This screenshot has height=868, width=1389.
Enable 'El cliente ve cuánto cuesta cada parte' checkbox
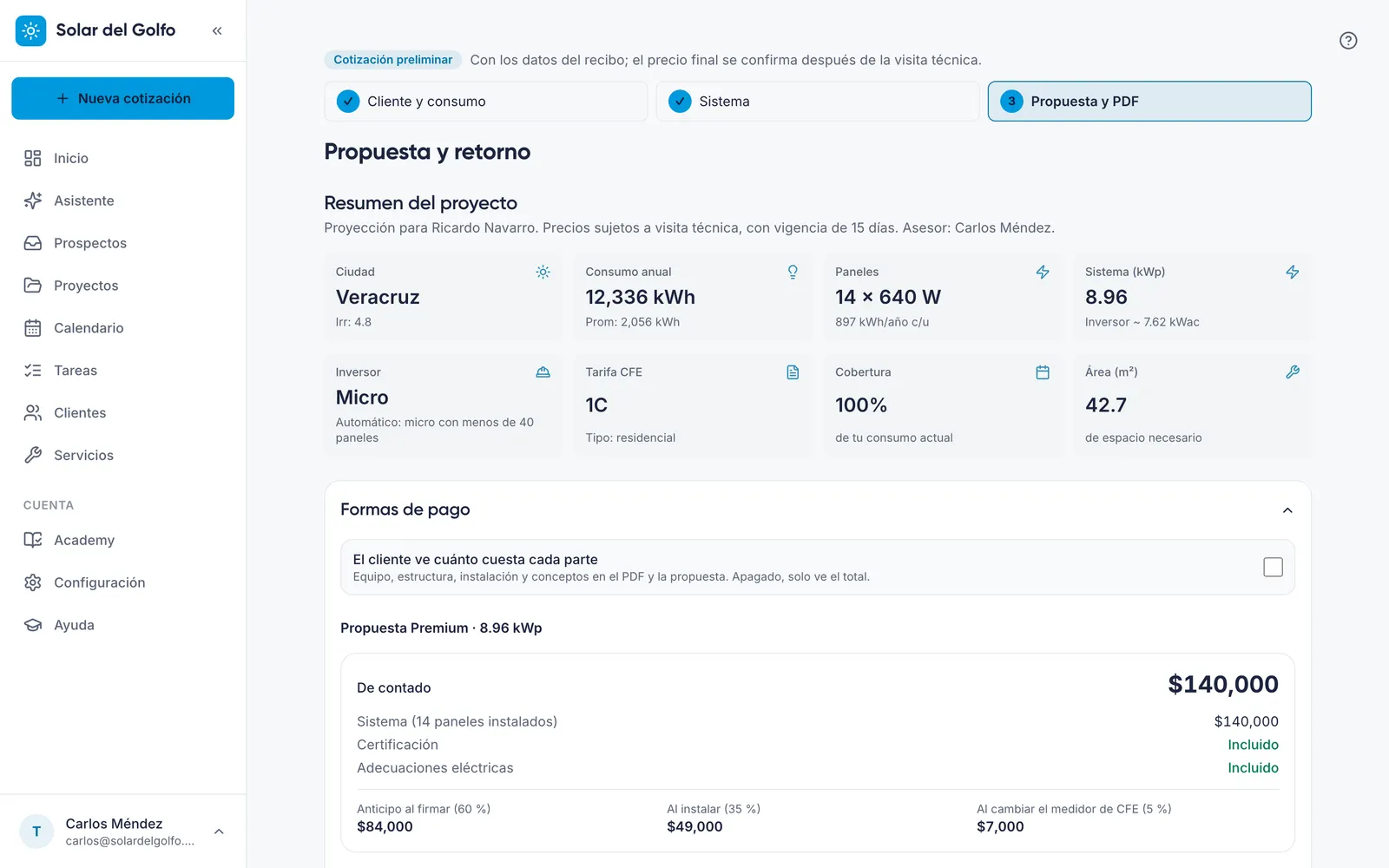click(x=1273, y=568)
